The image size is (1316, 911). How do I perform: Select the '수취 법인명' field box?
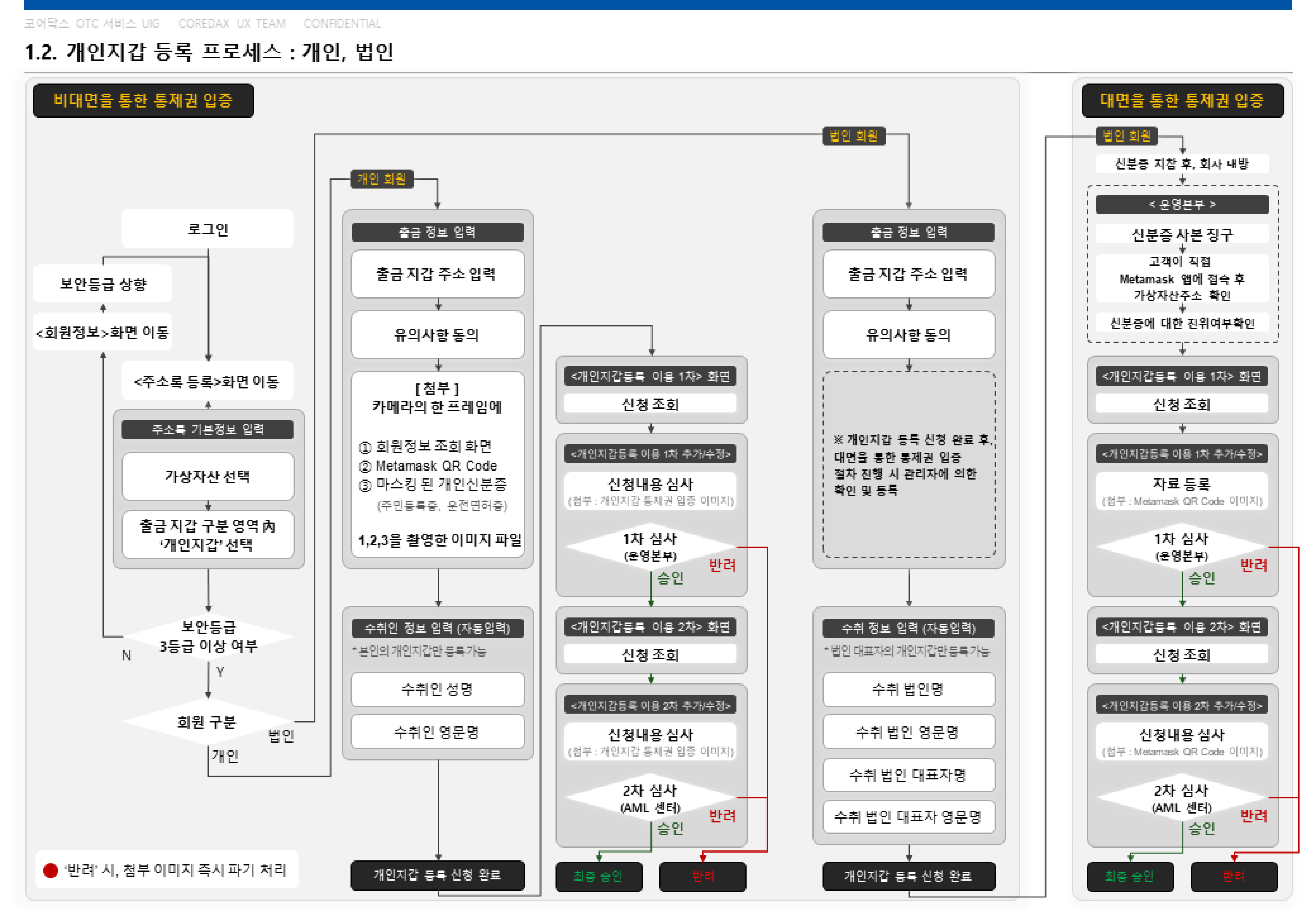tap(909, 689)
